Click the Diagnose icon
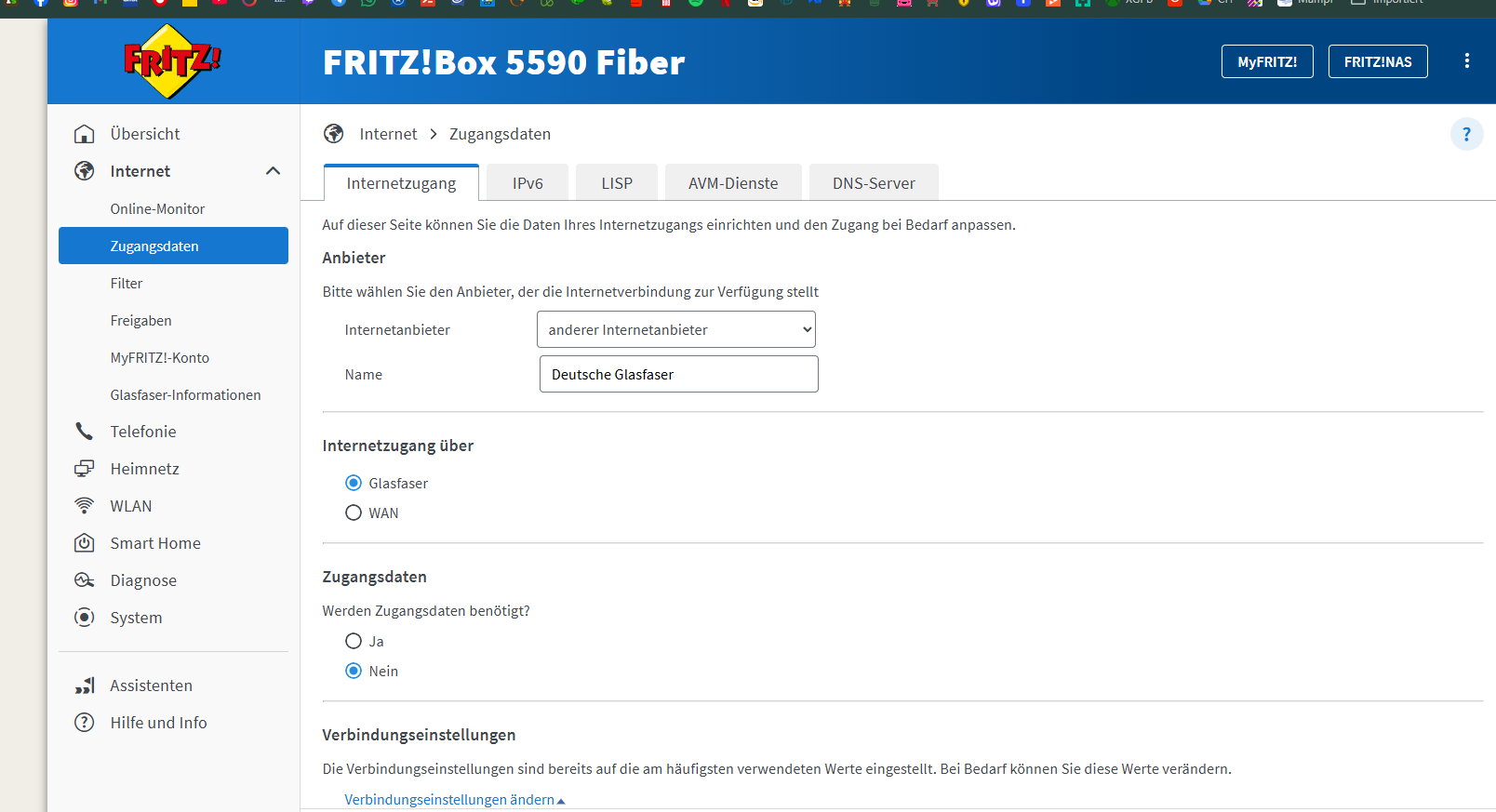The width and height of the screenshot is (1496, 812). (85, 580)
